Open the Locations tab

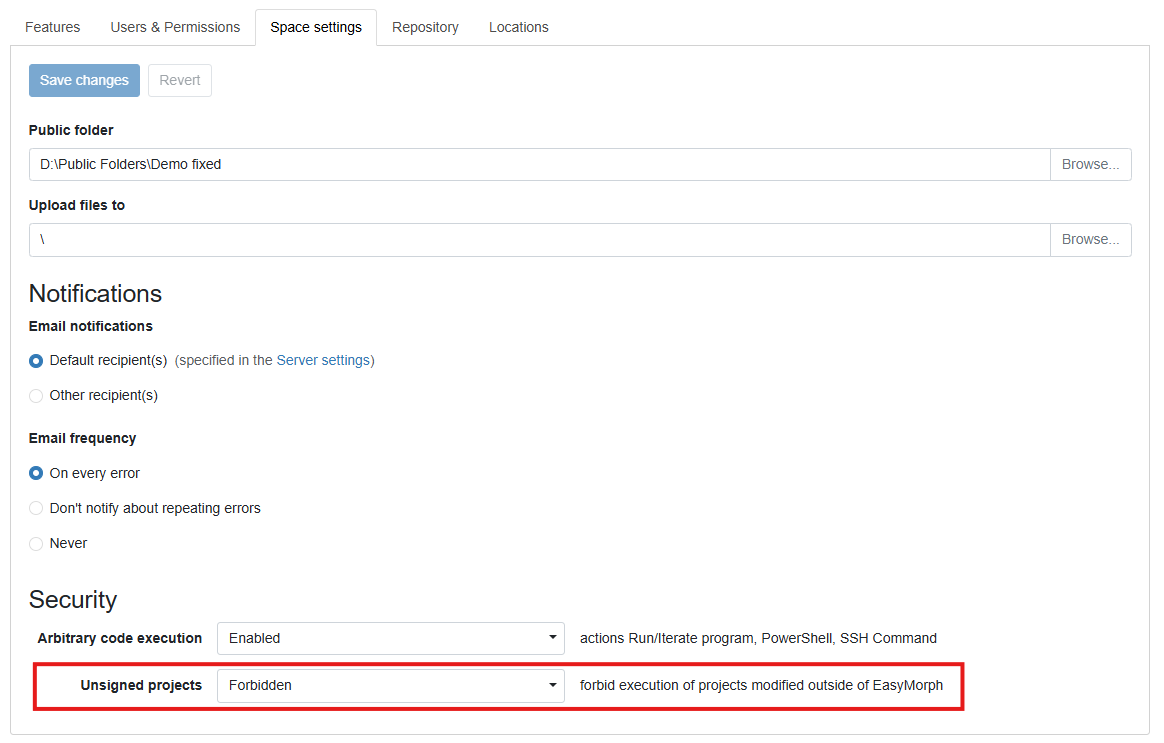point(518,27)
